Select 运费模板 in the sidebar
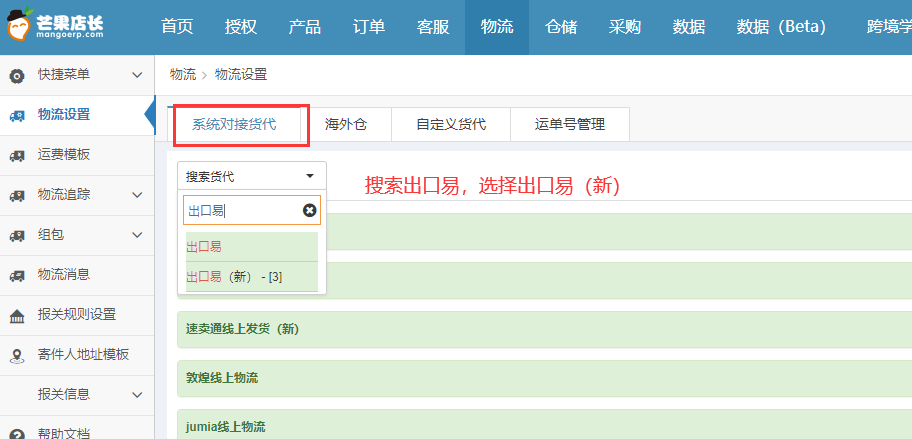The image size is (912, 439). (77, 155)
